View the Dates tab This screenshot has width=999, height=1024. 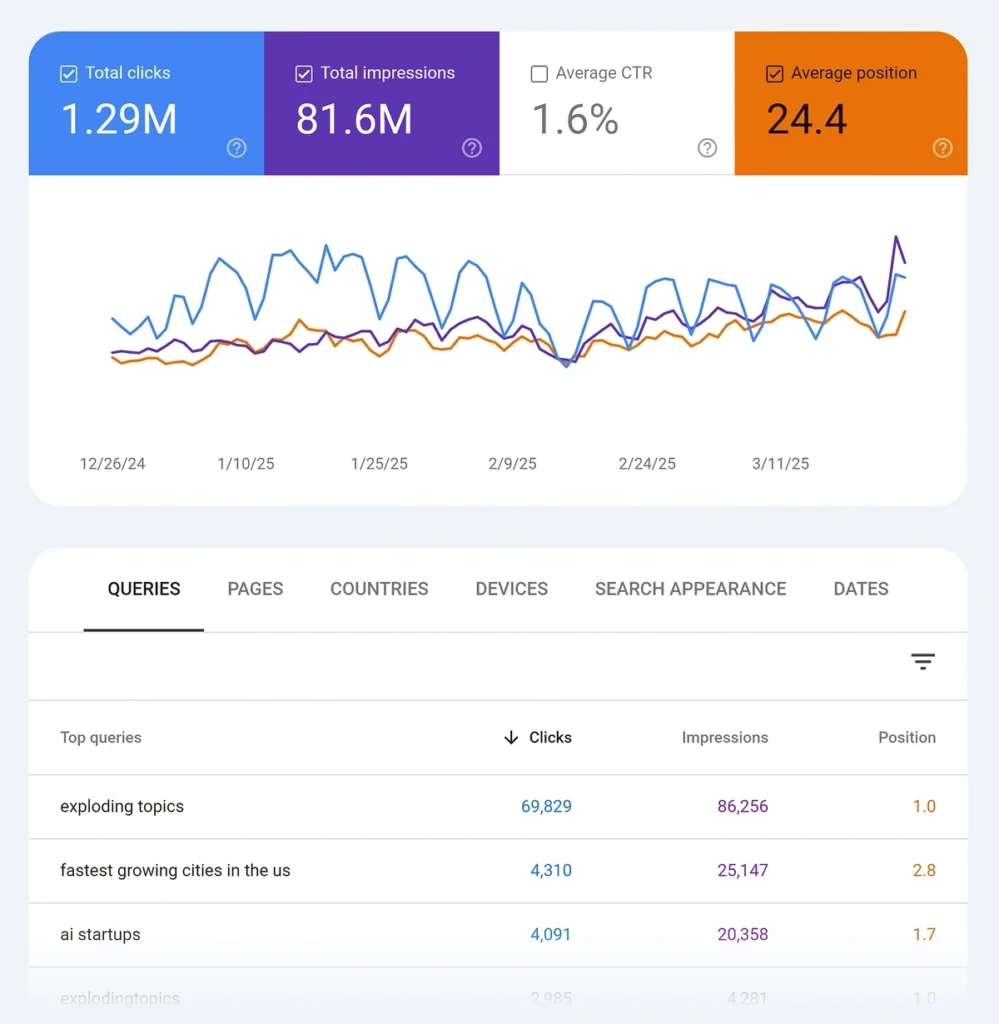[860, 589]
